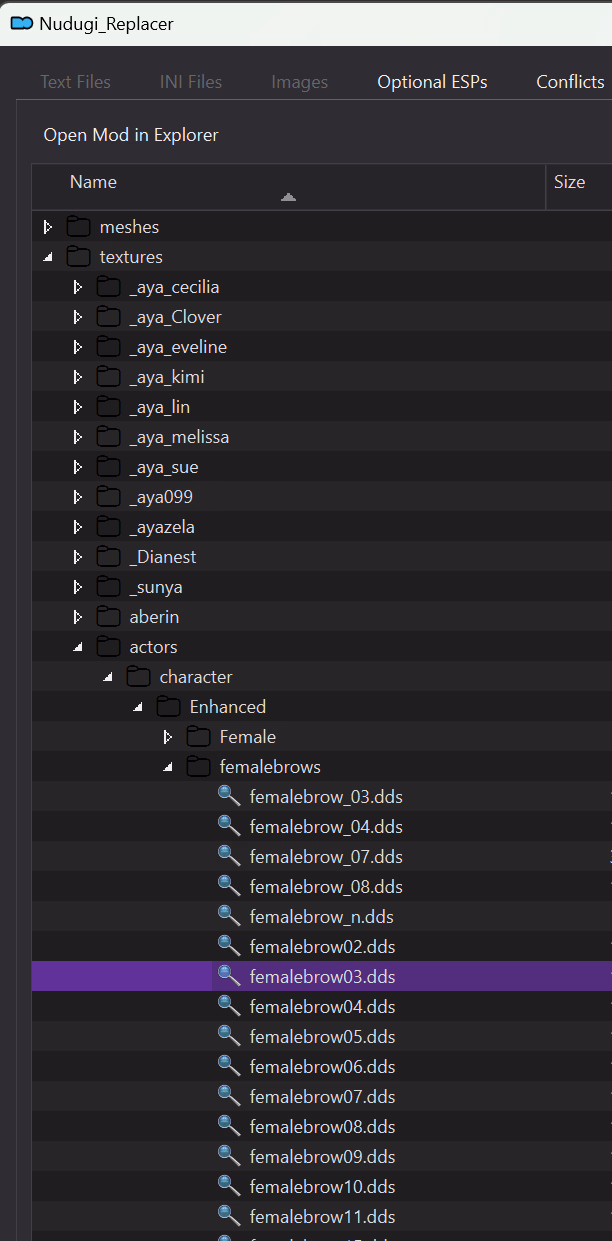Collapse the actors folder
The image size is (612, 1241).
click(x=78, y=647)
